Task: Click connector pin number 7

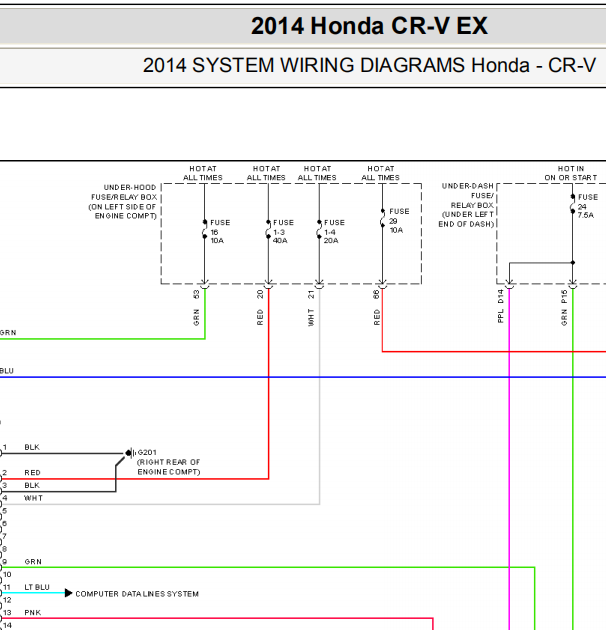Action: (4, 536)
